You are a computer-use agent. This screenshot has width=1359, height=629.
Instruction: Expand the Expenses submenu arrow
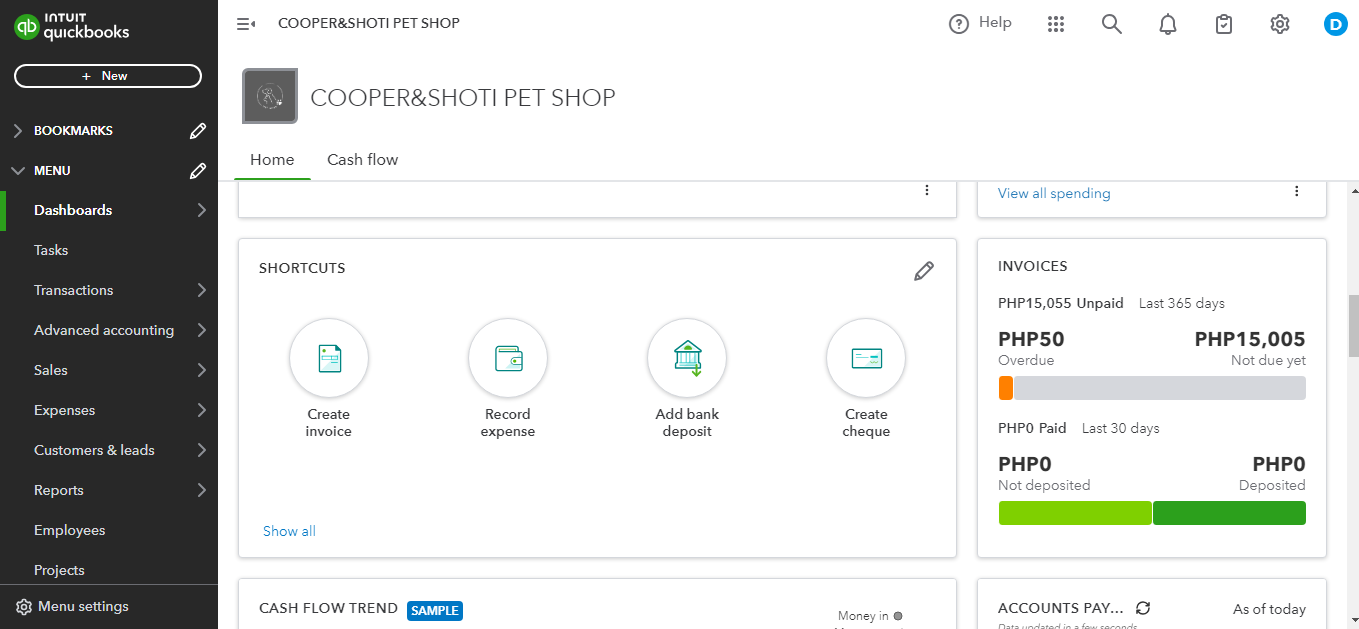click(x=202, y=410)
